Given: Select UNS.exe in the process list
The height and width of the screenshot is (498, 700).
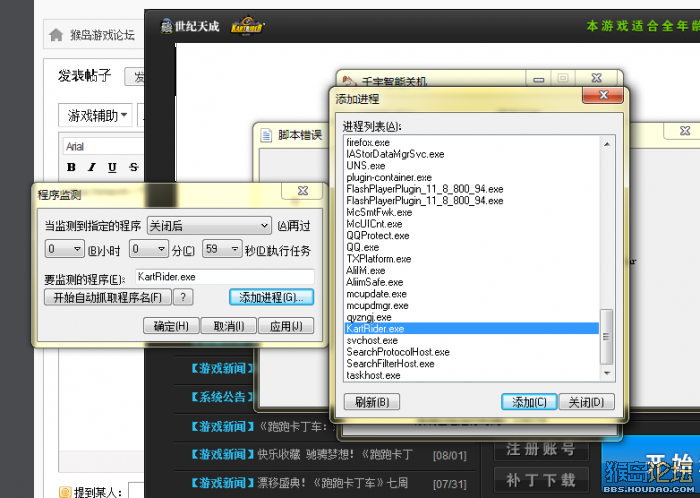Looking at the screenshot, I should click(472, 166).
